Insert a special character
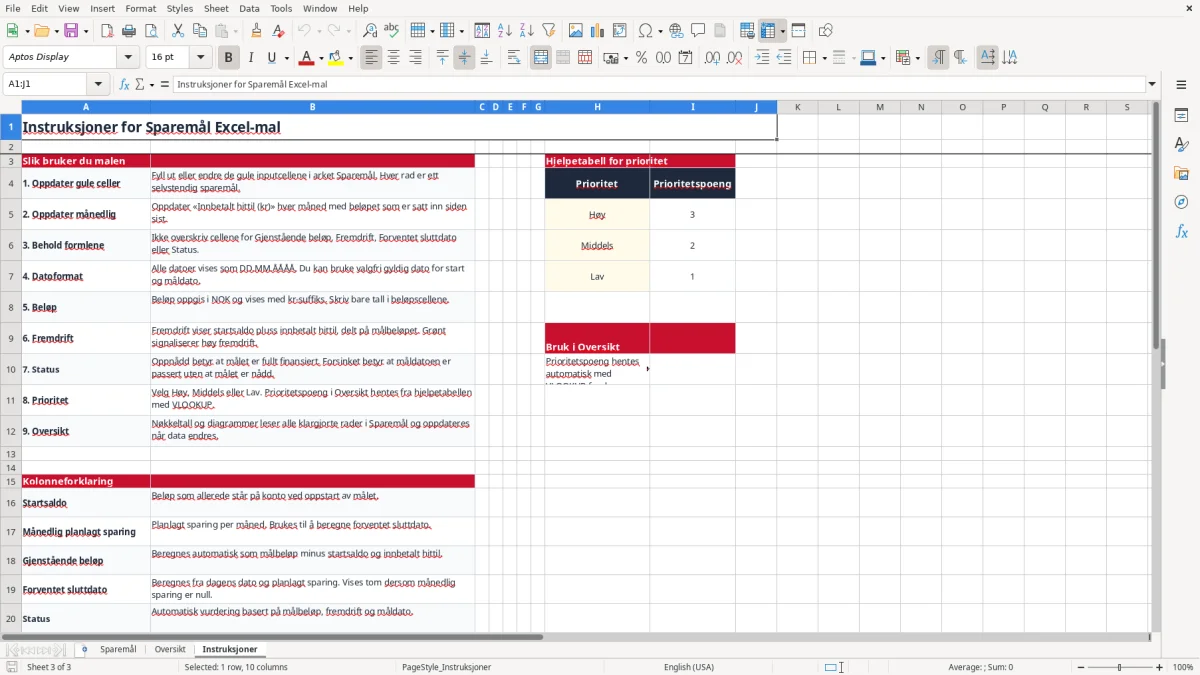 [x=644, y=31]
